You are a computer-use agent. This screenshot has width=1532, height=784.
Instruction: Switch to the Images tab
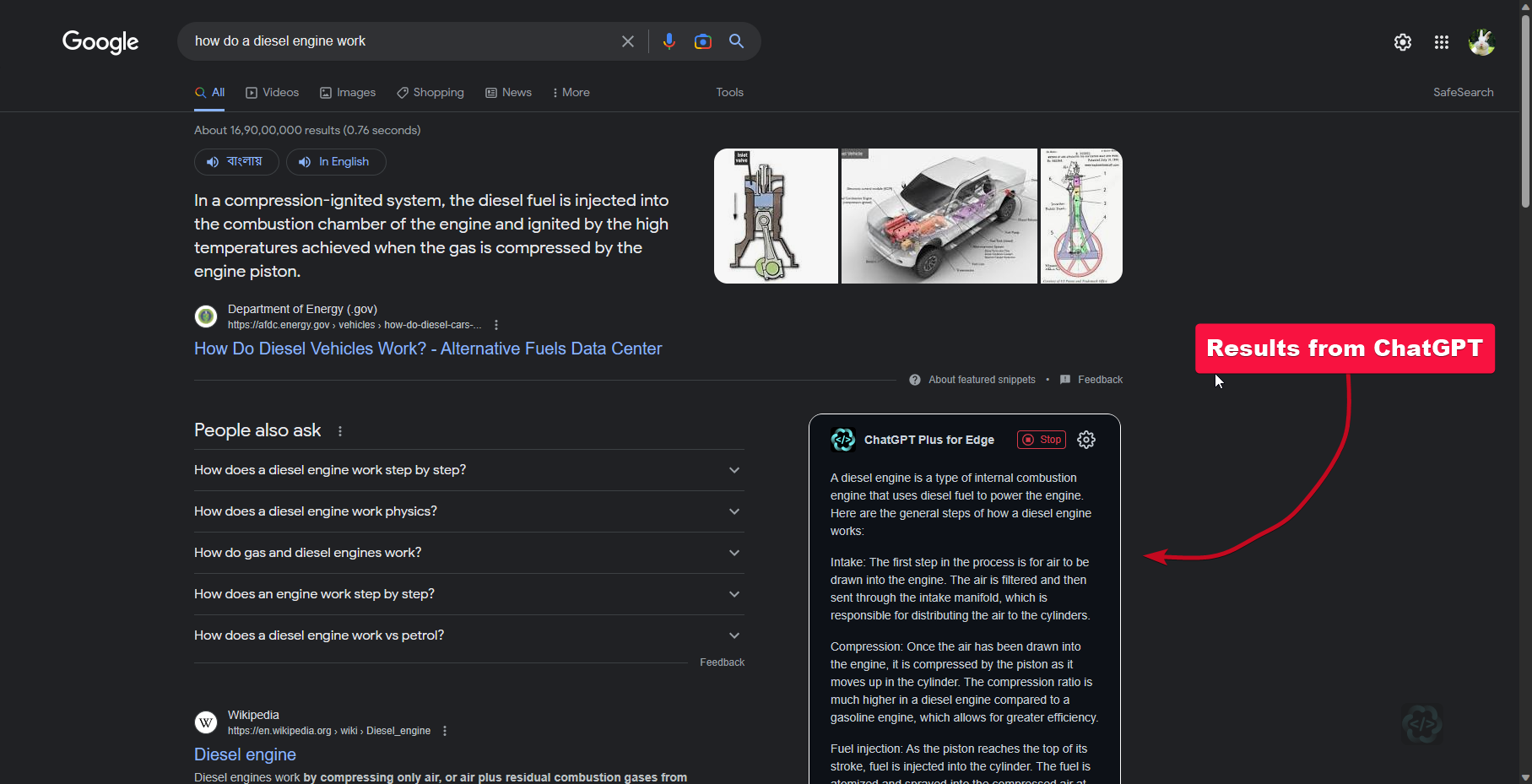[348, 93]
